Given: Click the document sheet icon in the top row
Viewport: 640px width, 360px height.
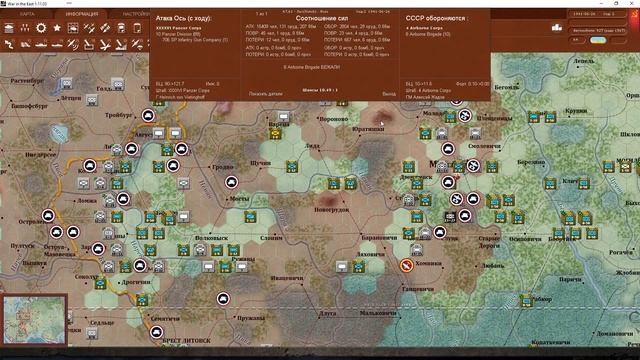Looking at the screenshot, I should pos(137,28).
